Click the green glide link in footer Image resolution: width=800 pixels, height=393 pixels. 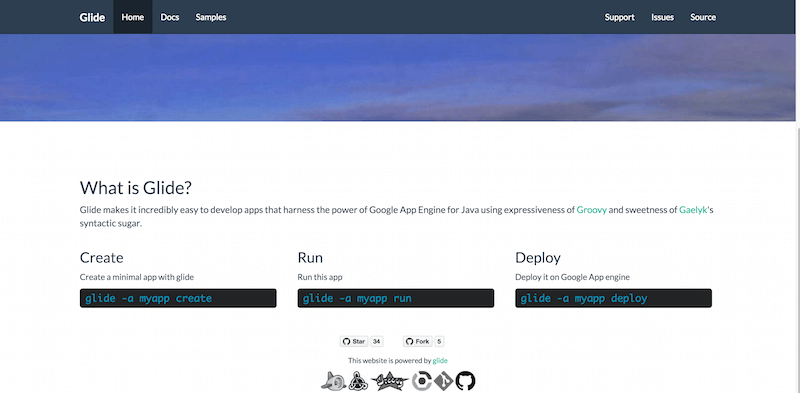click(x=440, y=360)
